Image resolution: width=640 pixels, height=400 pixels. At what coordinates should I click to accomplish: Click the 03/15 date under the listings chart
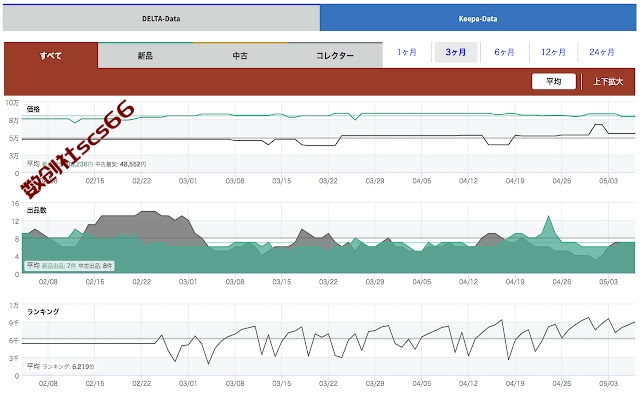(x=282, y=282)
